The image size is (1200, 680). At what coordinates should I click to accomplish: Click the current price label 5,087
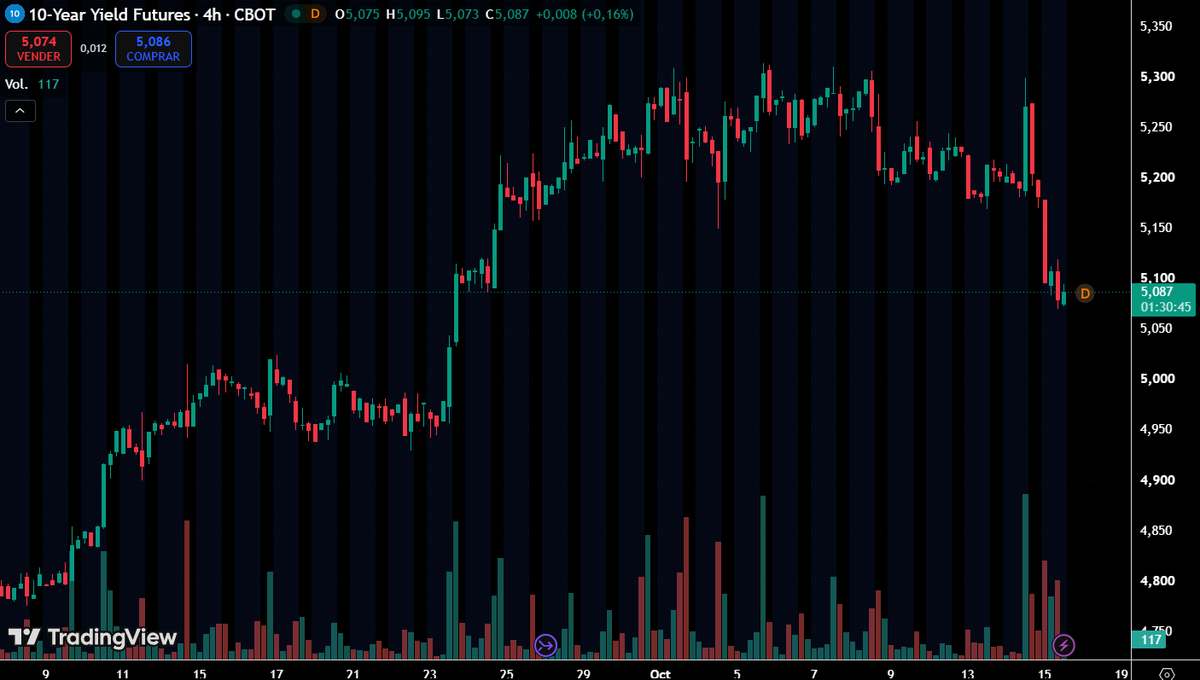(x=1159, y=291)
